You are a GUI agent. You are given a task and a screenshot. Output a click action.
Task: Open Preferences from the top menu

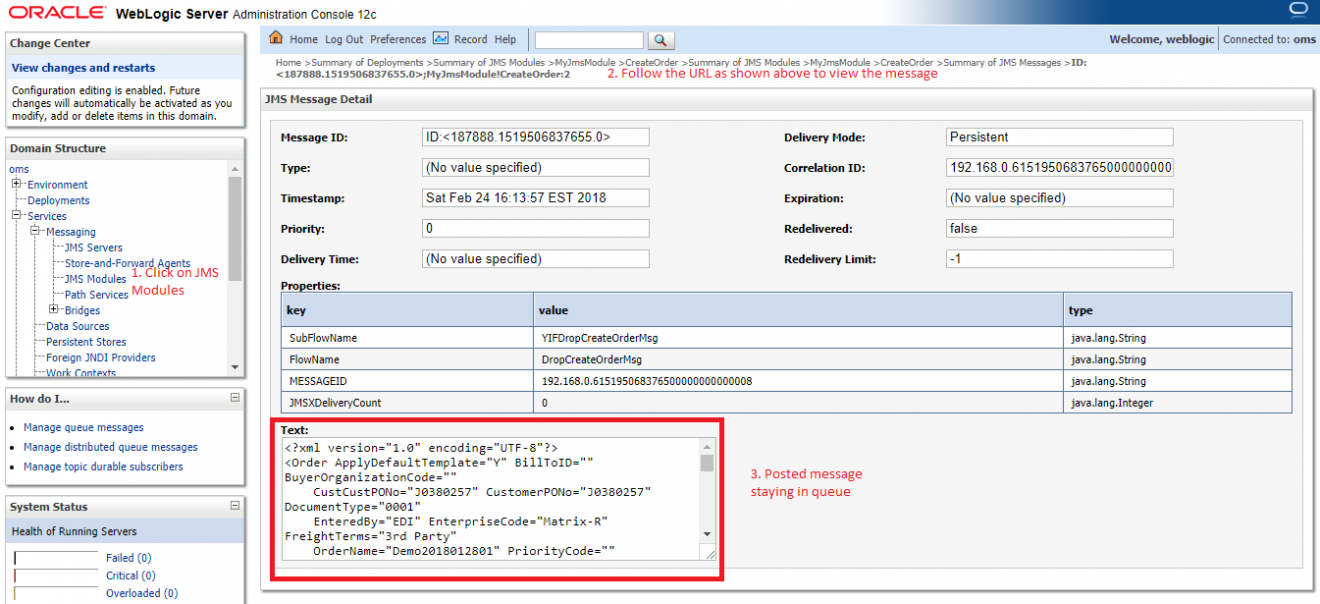pos(397,39)
